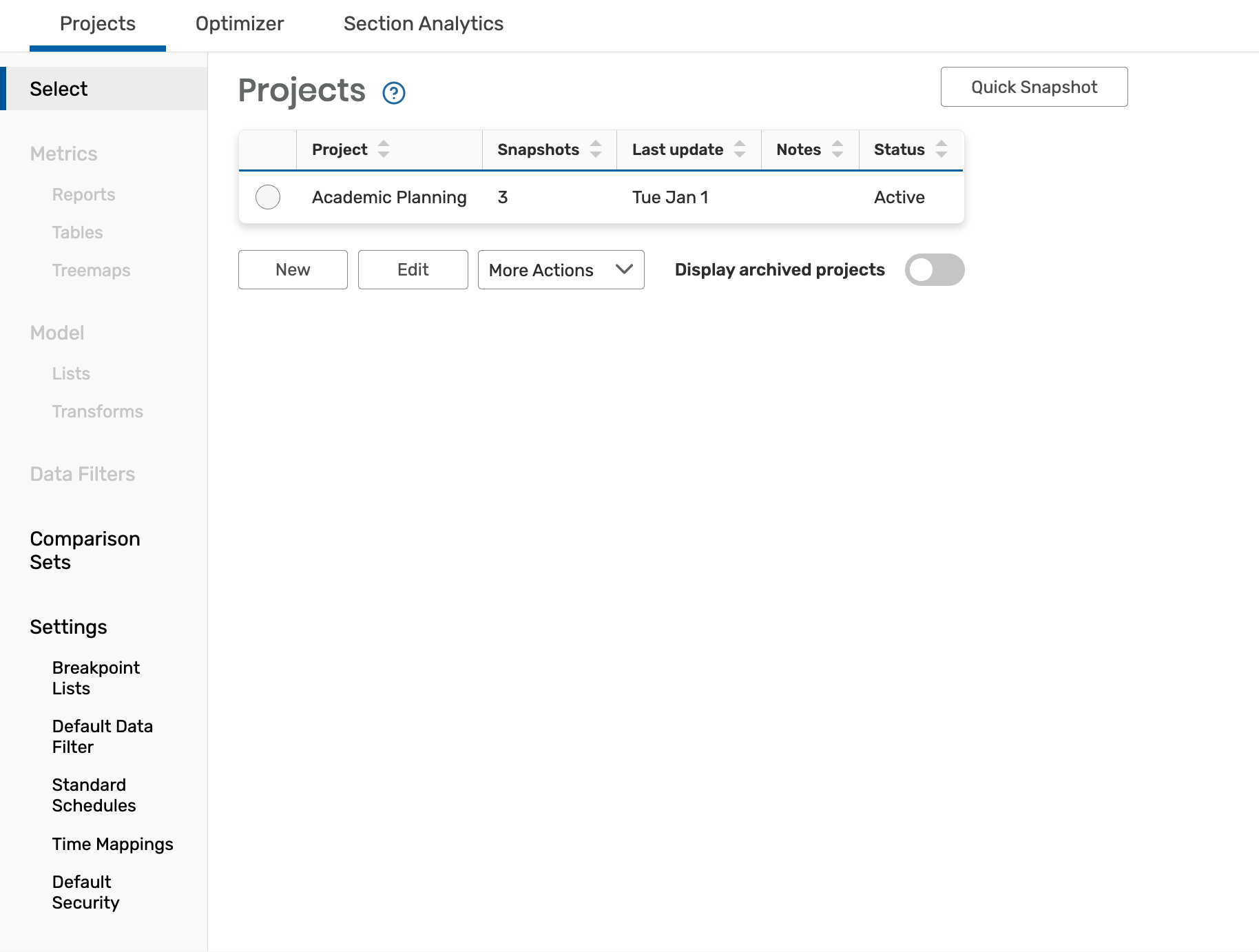Click the Tue Jan 1 date cell
This screenshot has width=1259, height=952.
click(x=670, y=197)
